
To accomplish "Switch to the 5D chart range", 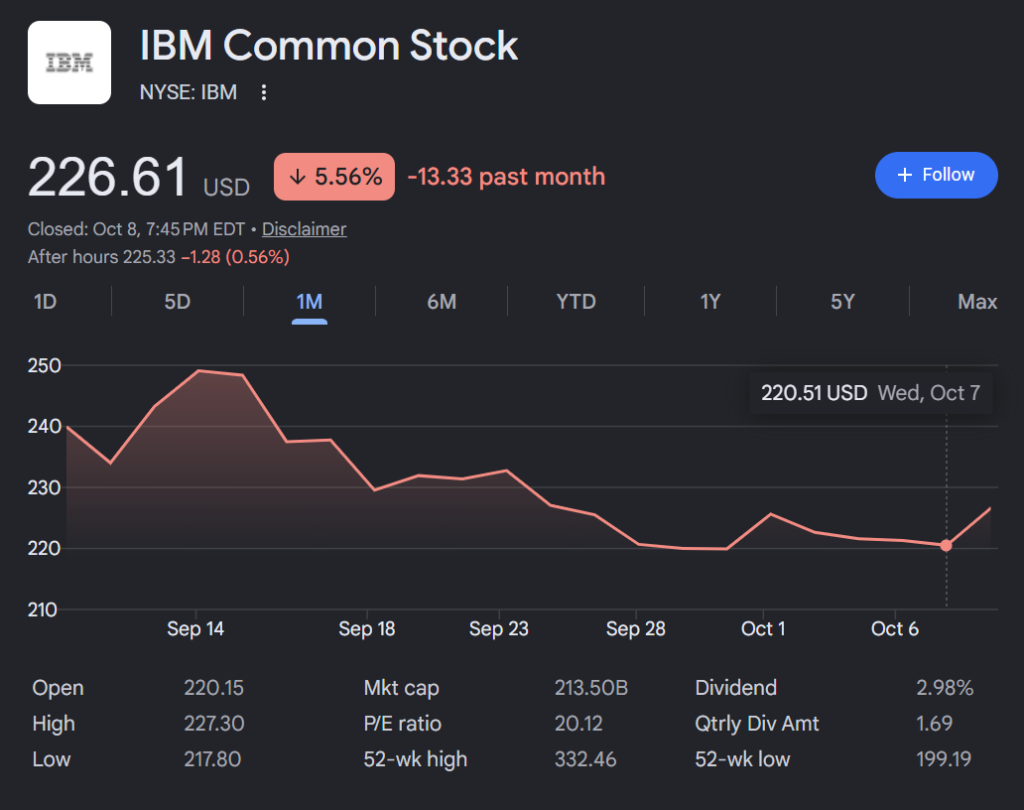I will (177, 302).
